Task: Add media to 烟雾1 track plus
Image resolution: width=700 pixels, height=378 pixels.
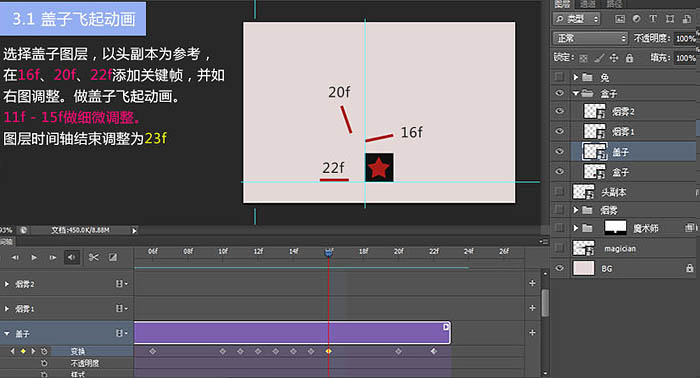Action: point(532,308)
